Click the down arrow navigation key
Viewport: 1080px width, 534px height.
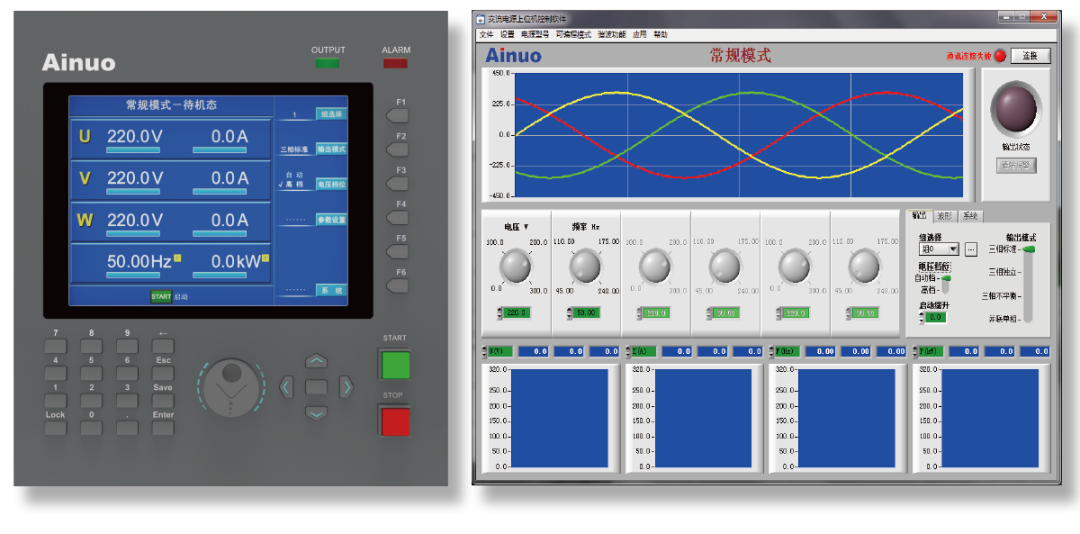(316, 413)
